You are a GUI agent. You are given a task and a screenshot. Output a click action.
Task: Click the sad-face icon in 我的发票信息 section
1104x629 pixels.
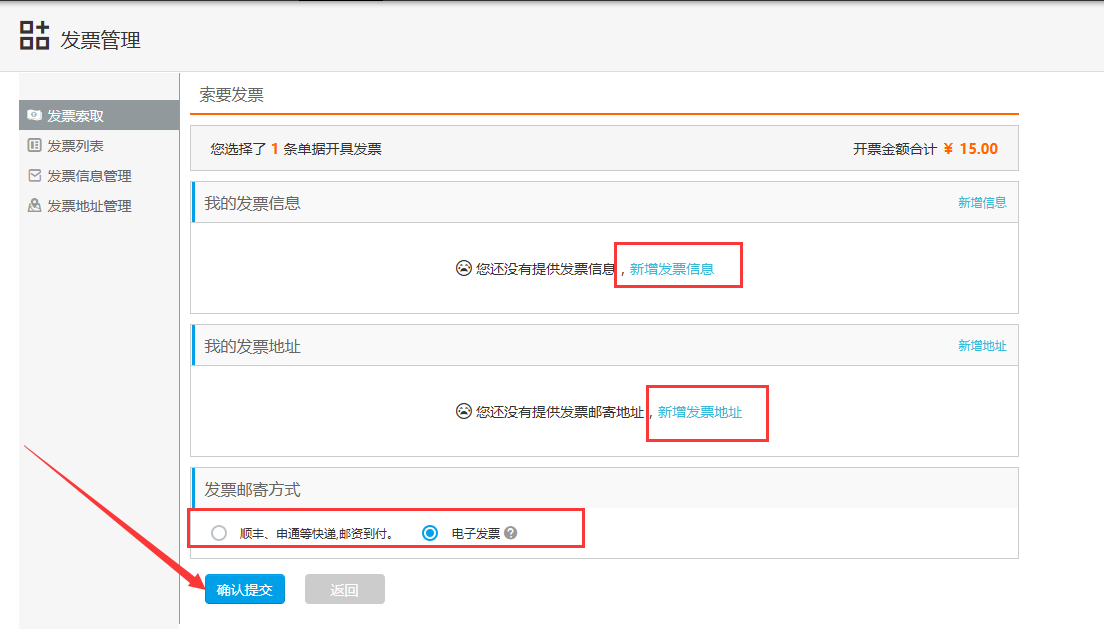pyautogui.click(x=463, y=267)
